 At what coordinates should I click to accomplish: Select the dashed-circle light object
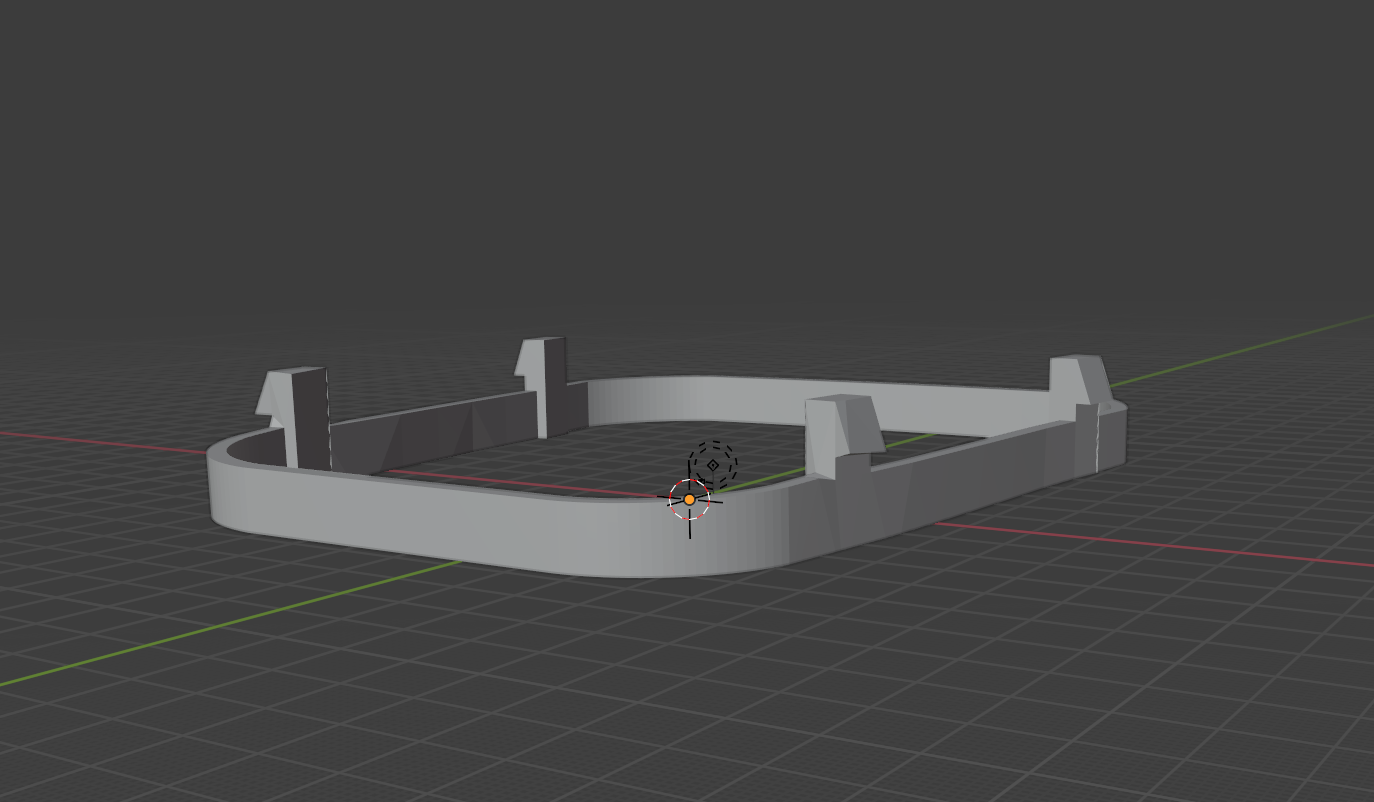713,465
